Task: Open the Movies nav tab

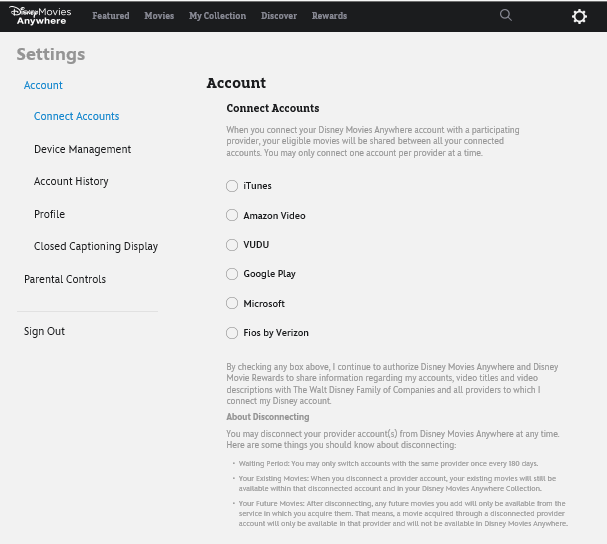Action: [x=159, y=16]
